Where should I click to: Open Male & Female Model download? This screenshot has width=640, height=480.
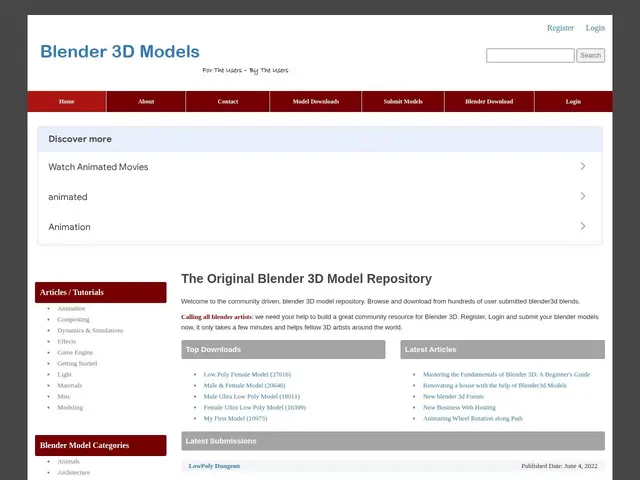244,385
